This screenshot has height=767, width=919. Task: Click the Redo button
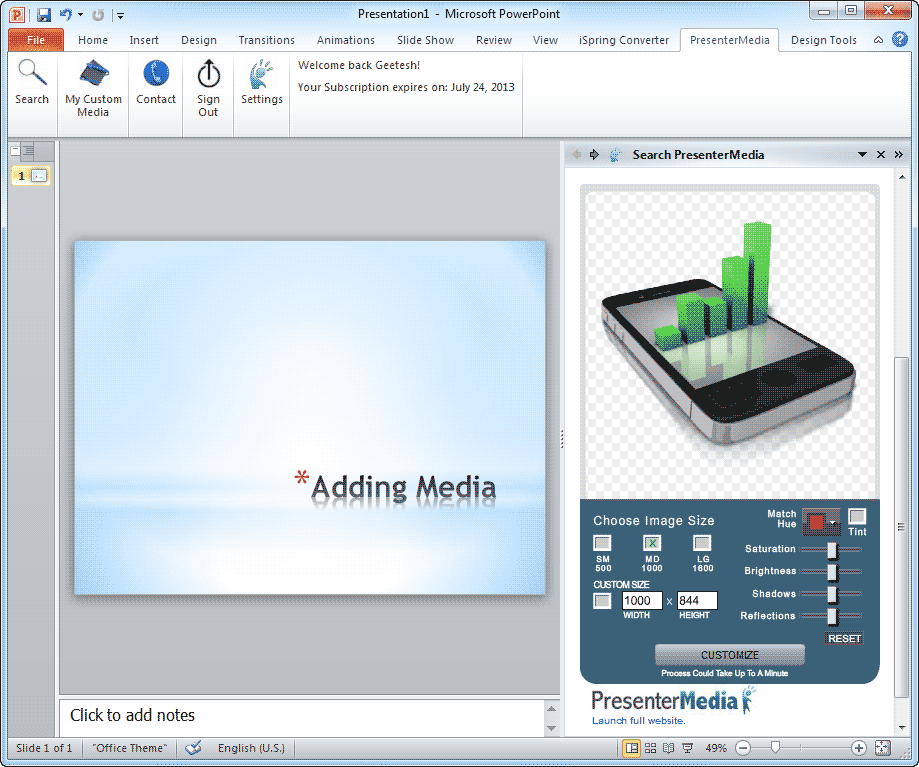tap(98, 15)
